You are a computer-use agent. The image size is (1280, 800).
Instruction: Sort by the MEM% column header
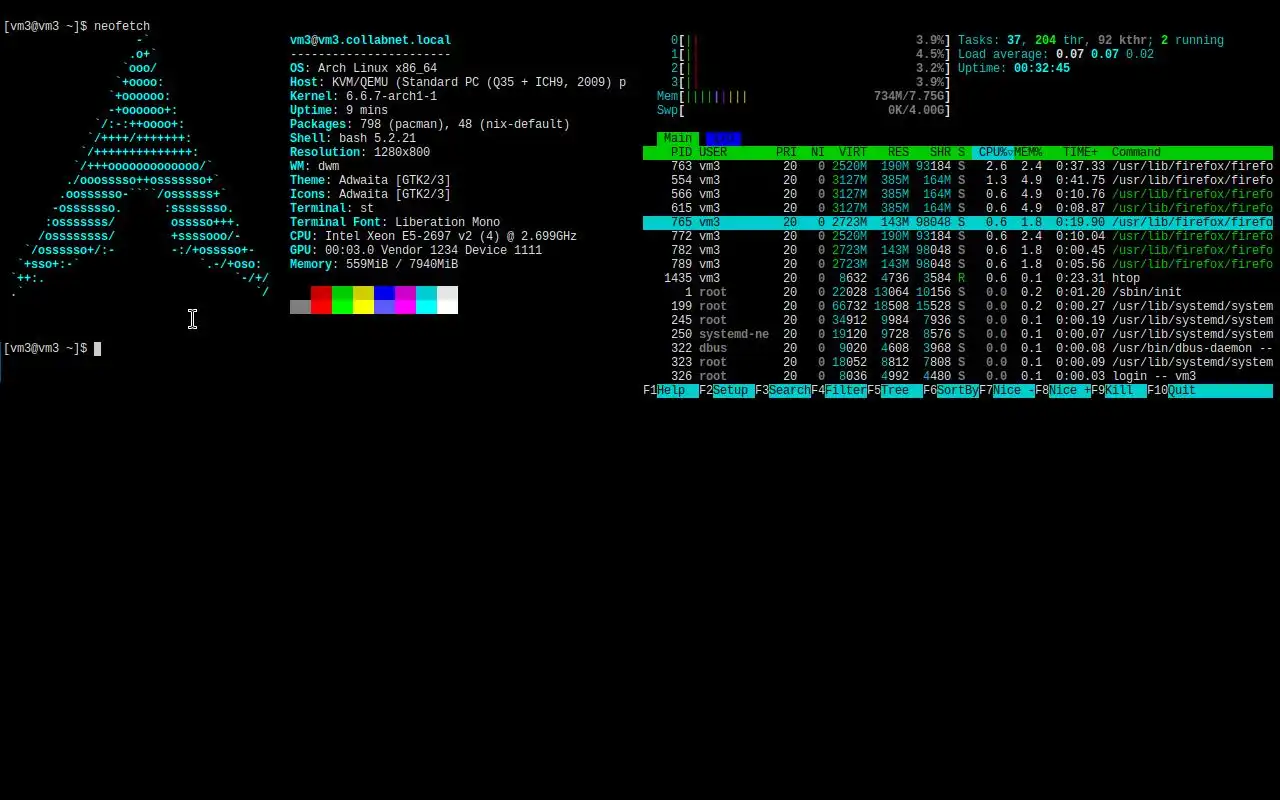click(1028, 152)
